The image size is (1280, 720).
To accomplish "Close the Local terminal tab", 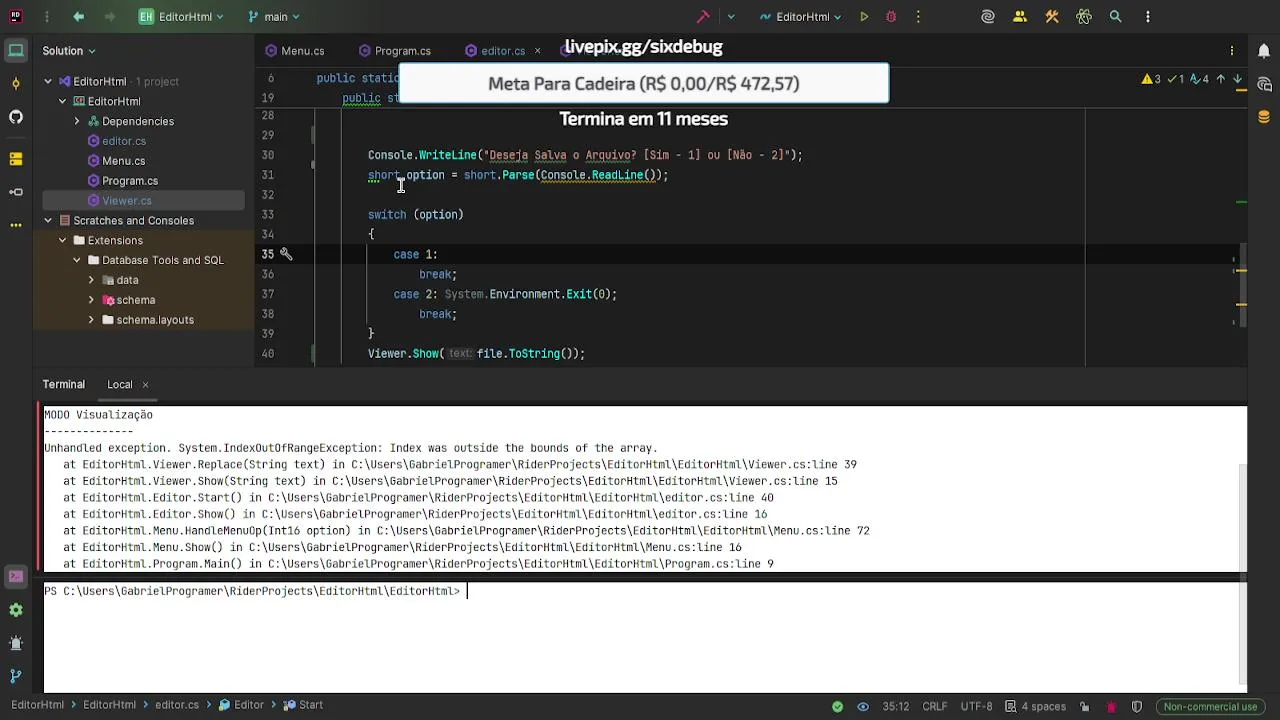I will (145, 384).
